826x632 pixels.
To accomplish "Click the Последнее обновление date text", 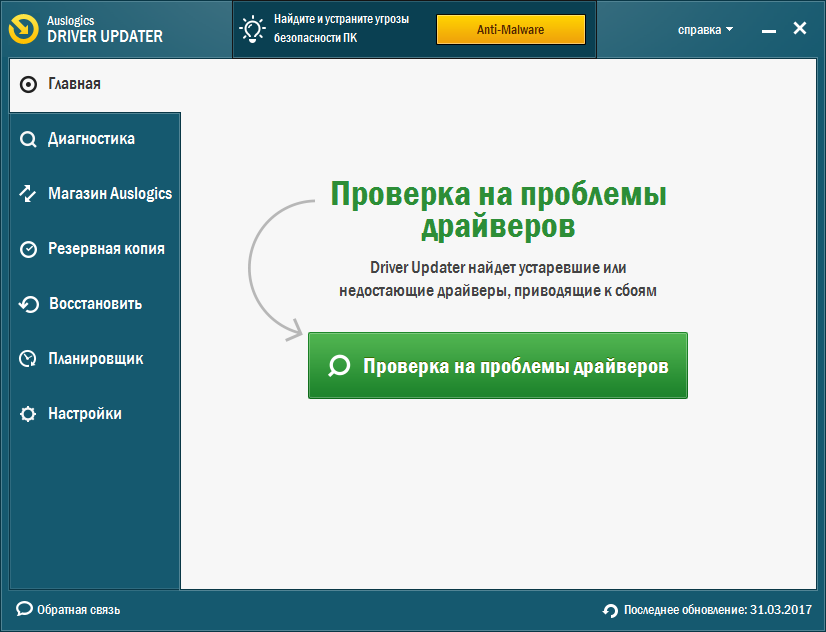I will [x=720, y=610].
